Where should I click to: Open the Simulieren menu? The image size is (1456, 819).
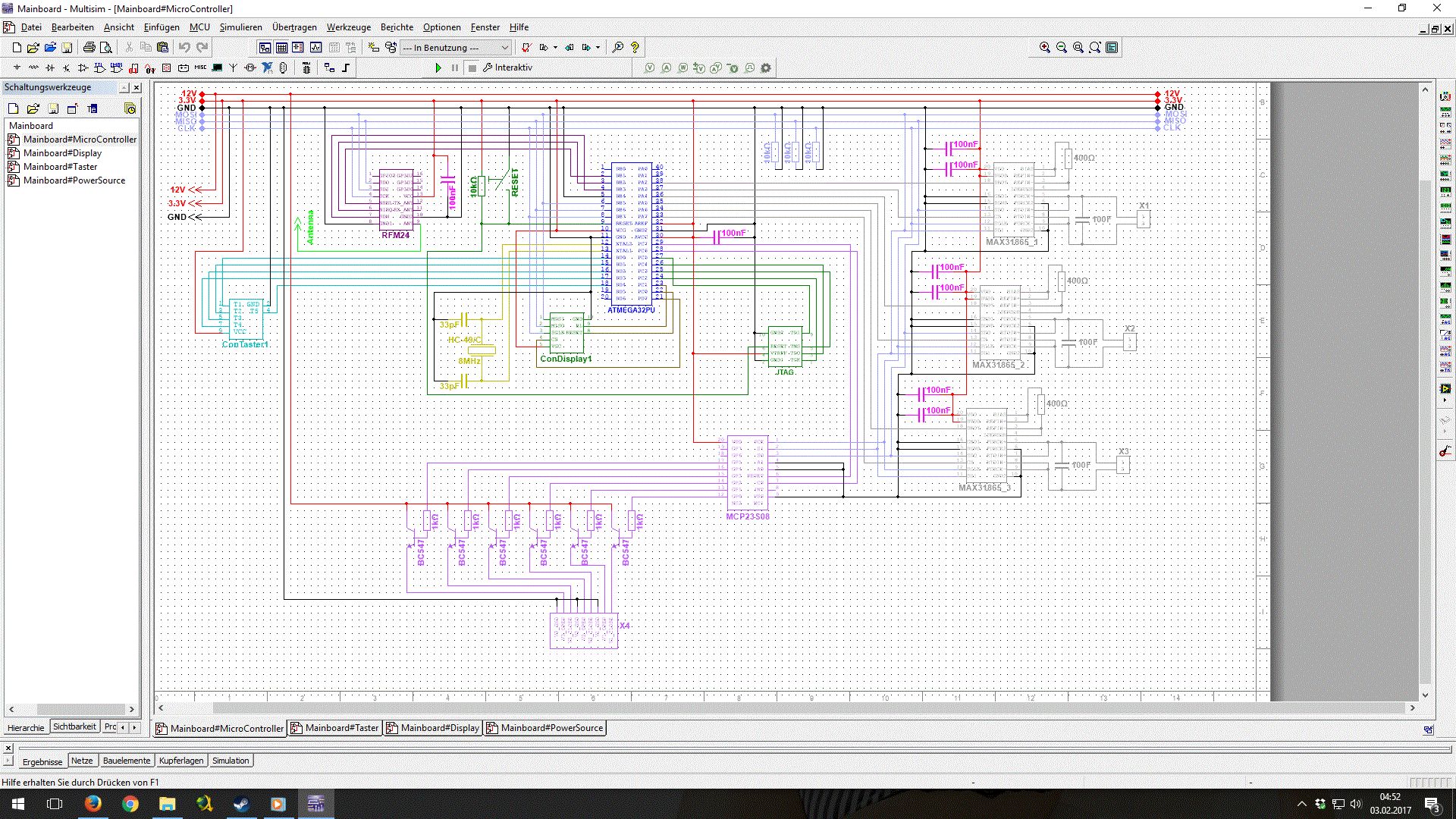point(240,27)
